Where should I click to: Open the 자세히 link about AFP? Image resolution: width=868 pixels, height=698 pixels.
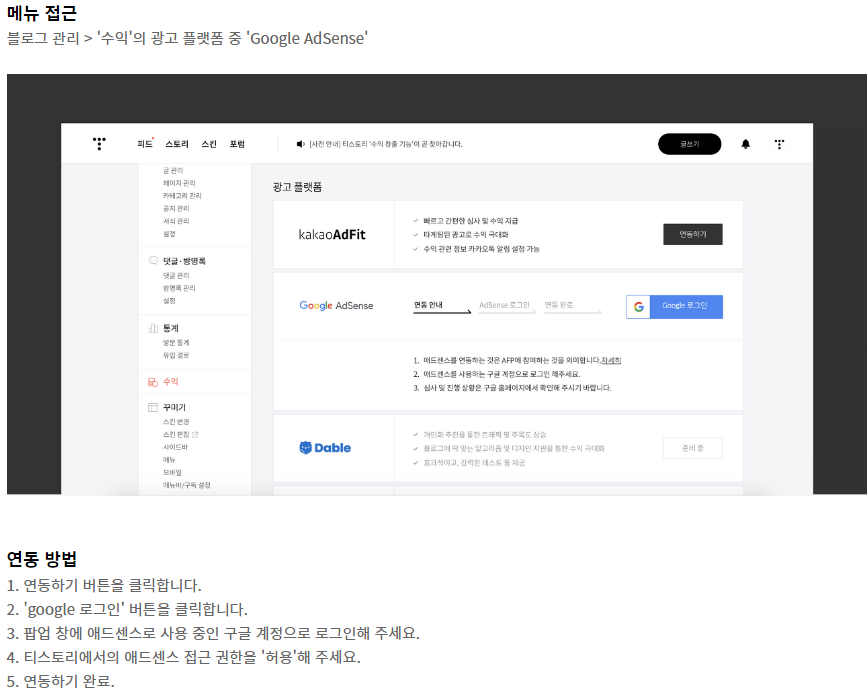pos(611,360)
